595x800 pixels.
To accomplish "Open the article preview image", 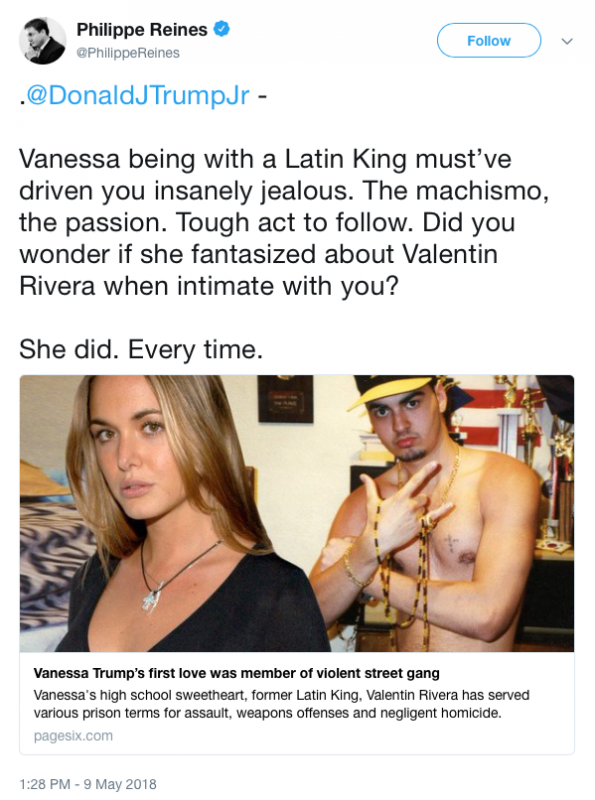I will point(296,513).
